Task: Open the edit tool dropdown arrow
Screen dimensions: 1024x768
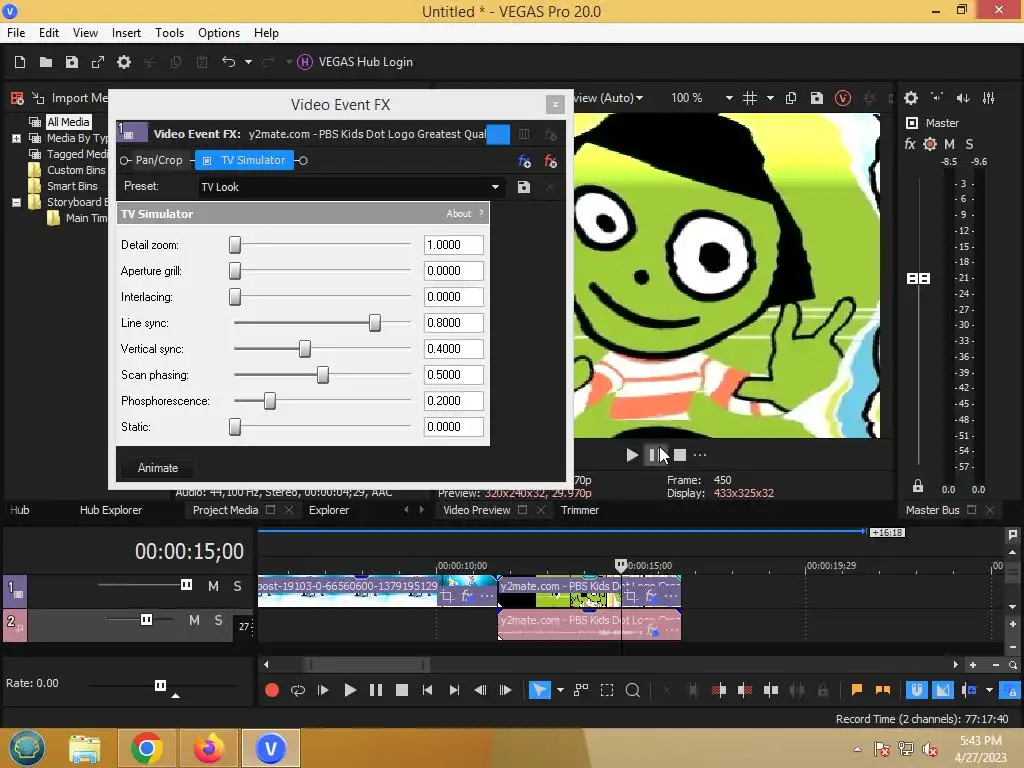Action: click(x=560, y=690)
